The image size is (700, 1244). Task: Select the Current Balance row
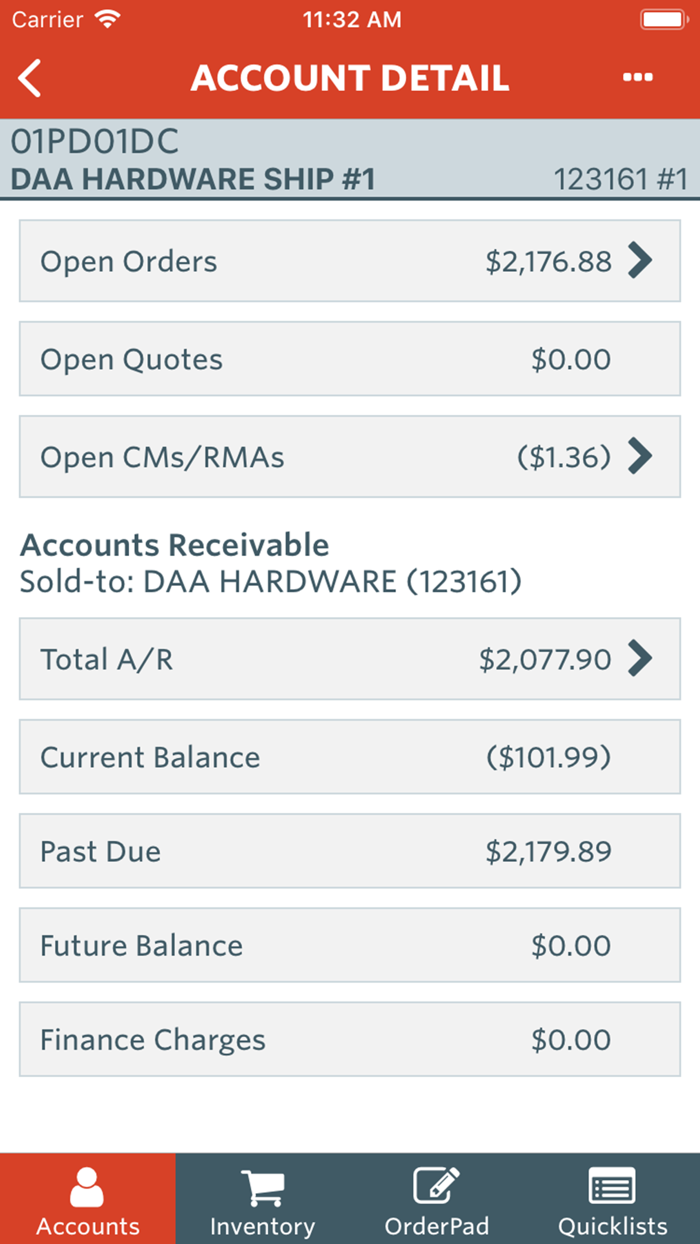(x=350, y=757)
